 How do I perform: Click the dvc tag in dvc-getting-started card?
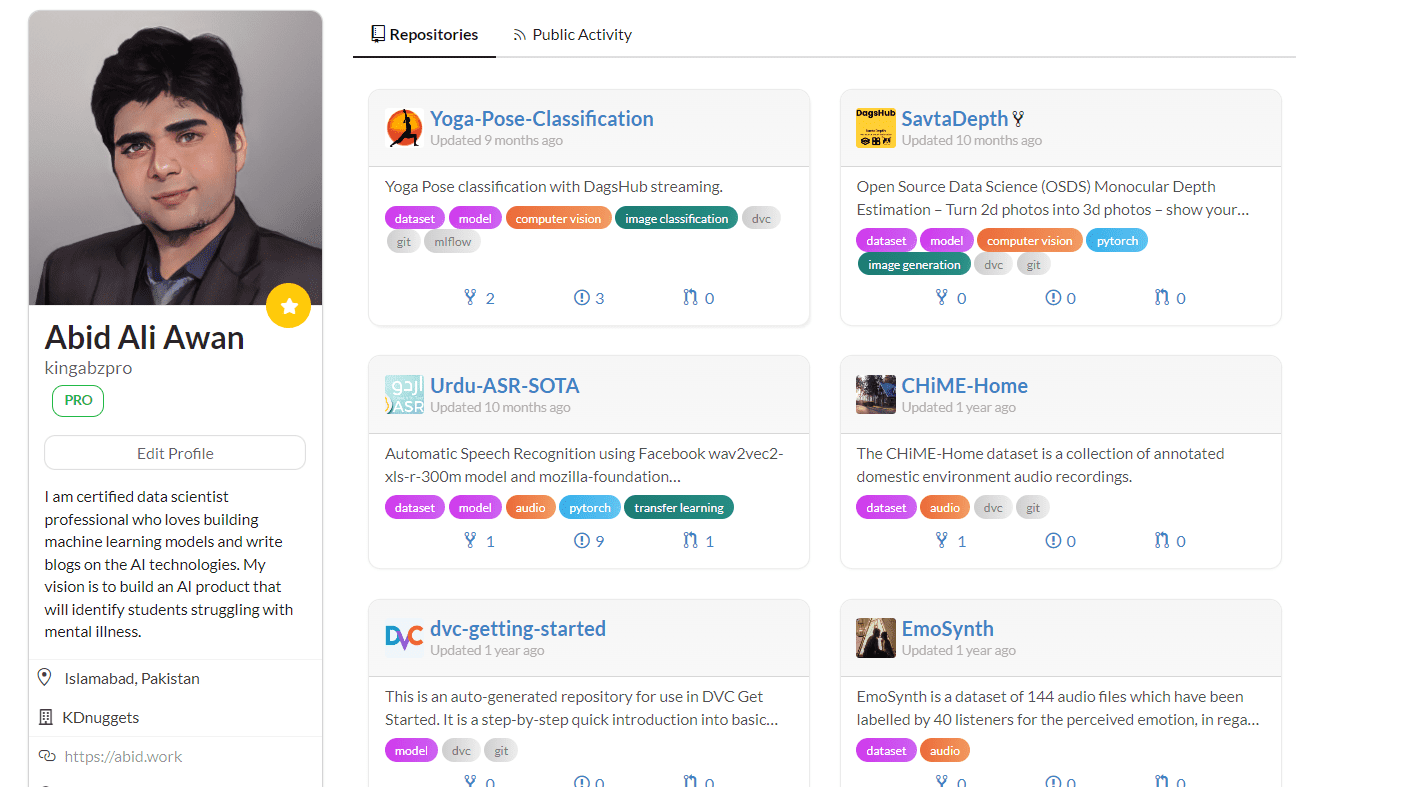tap(461, 750)
